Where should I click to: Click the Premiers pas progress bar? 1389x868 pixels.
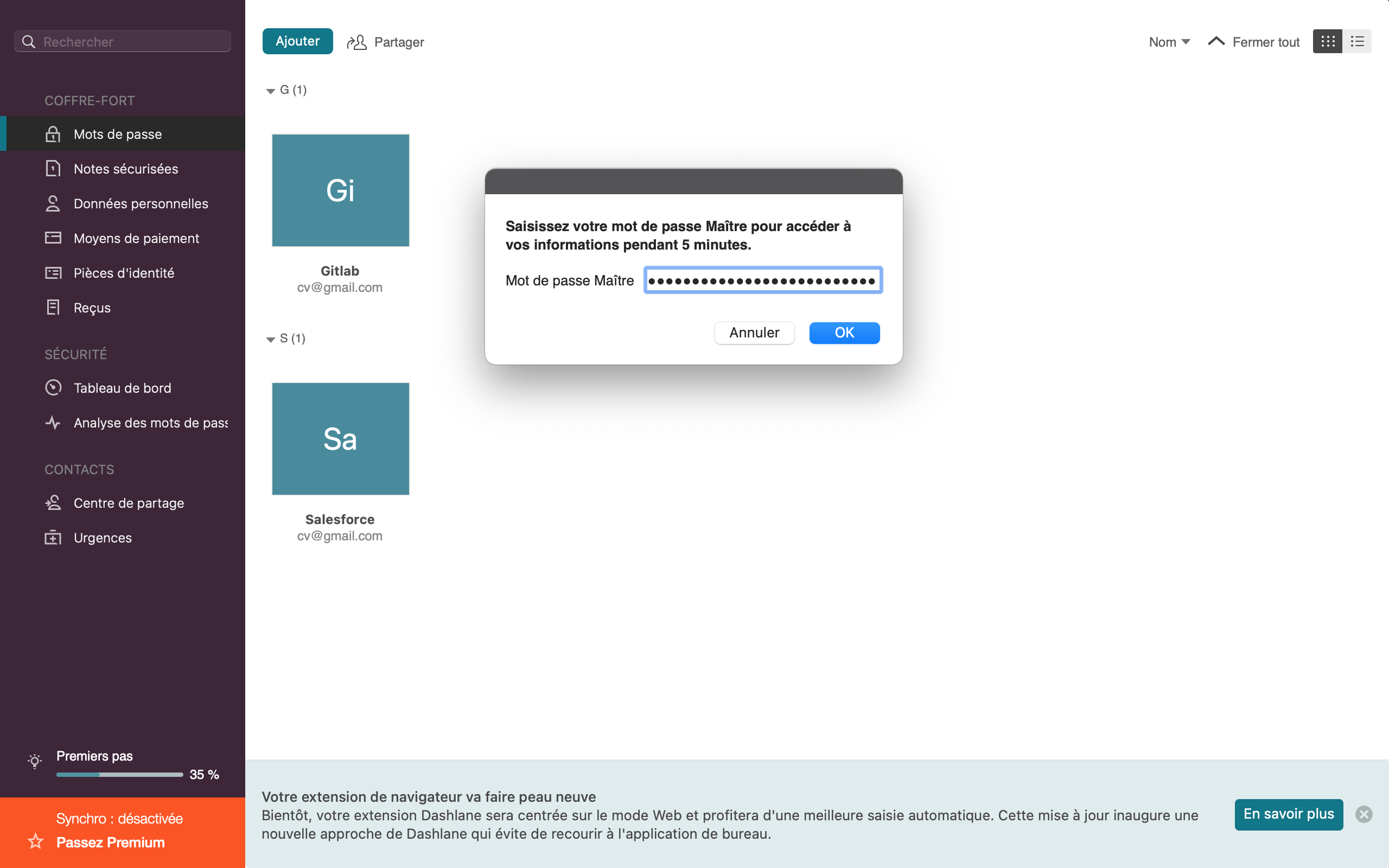coord(119,775)
